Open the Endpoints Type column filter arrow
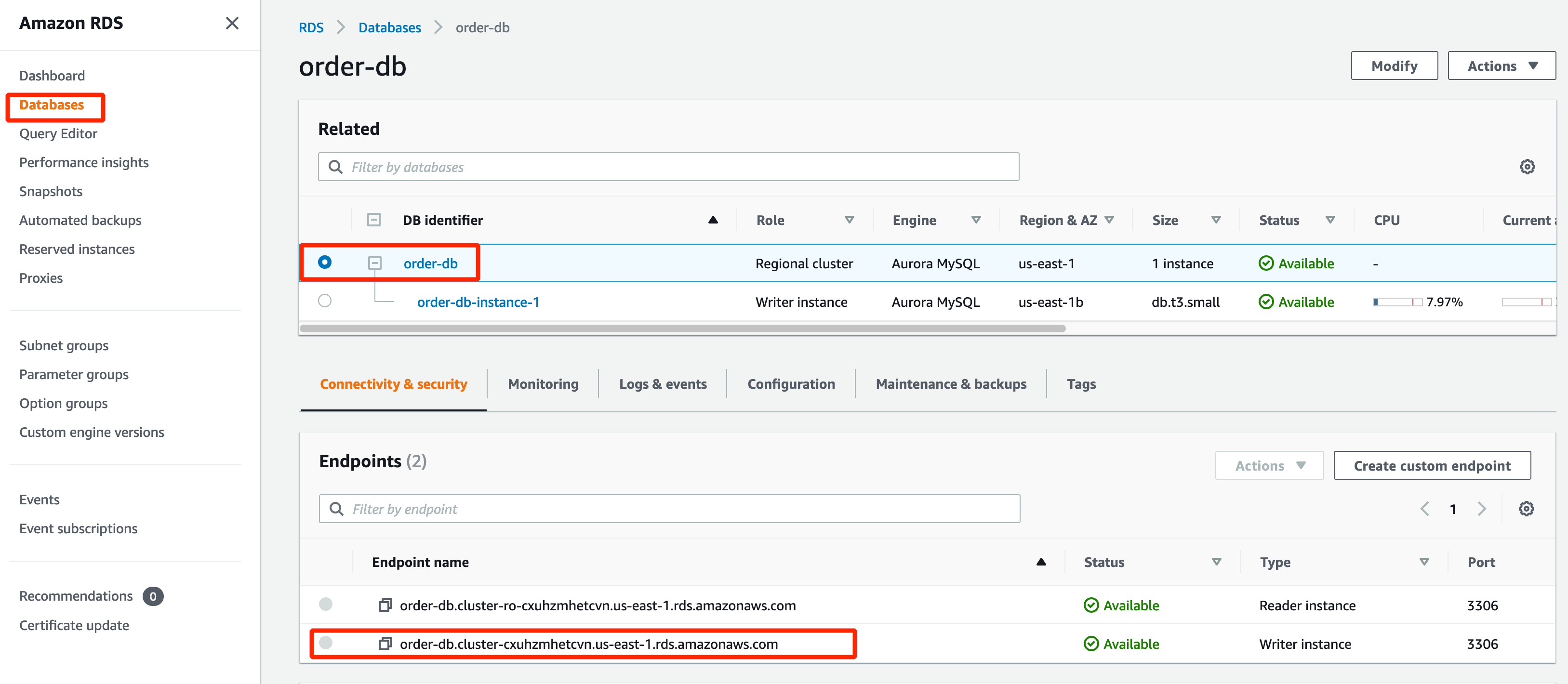 (1424, 562)
